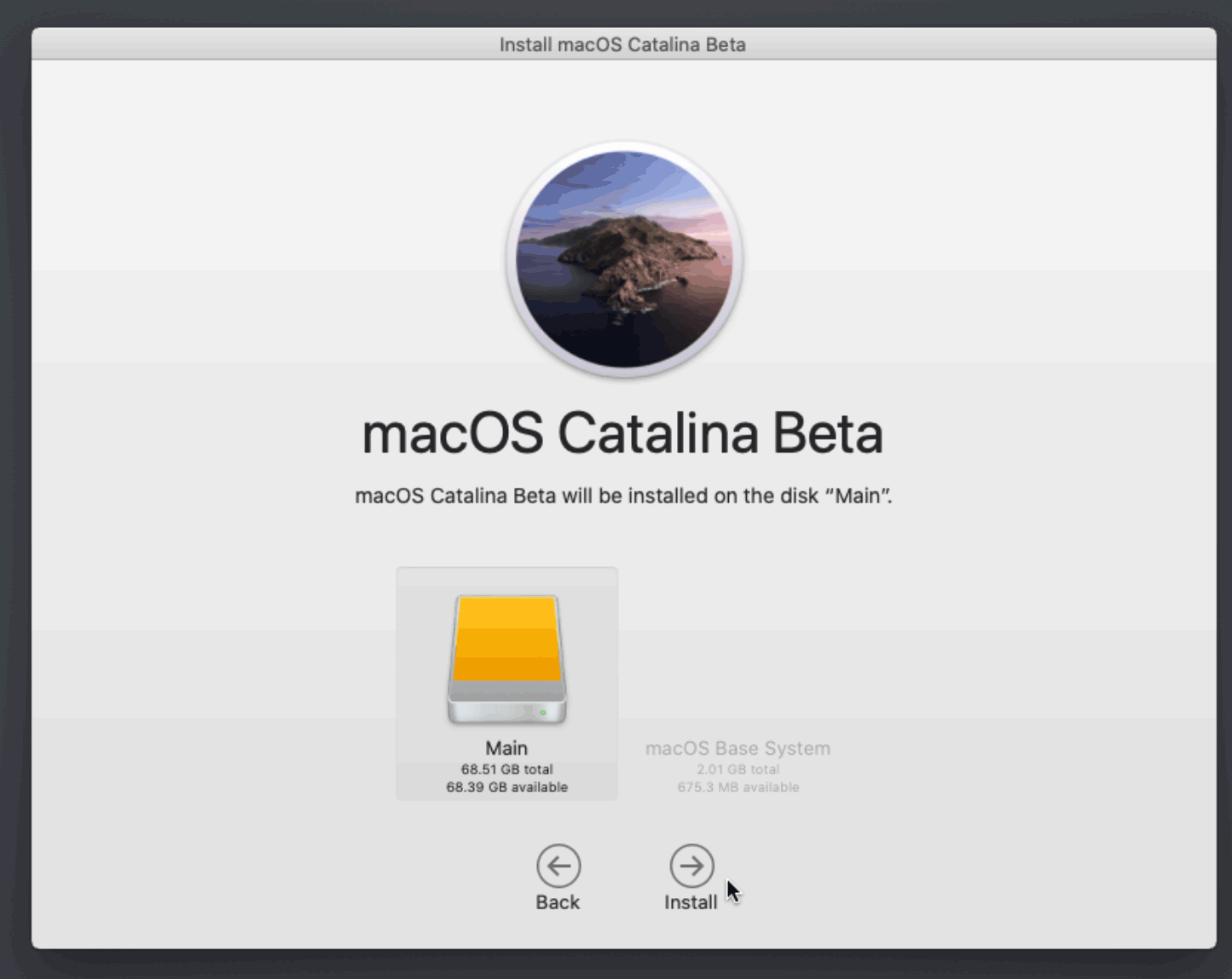Click the quoted "Main" word in description
This screenshot has height=979, width=1232.
click(x=857, y=496)
